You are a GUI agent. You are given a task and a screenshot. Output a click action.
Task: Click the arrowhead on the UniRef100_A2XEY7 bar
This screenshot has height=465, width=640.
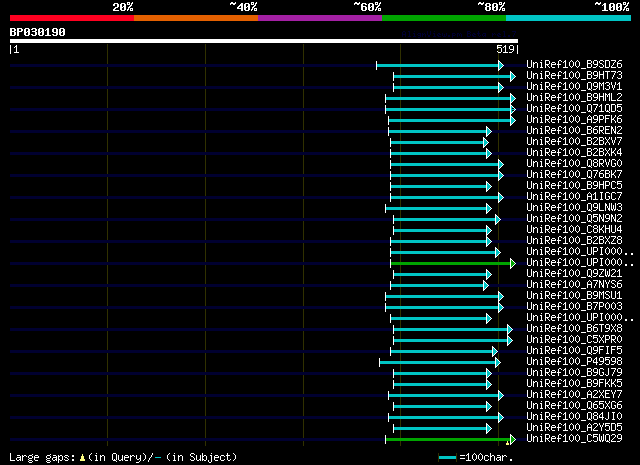501,396
